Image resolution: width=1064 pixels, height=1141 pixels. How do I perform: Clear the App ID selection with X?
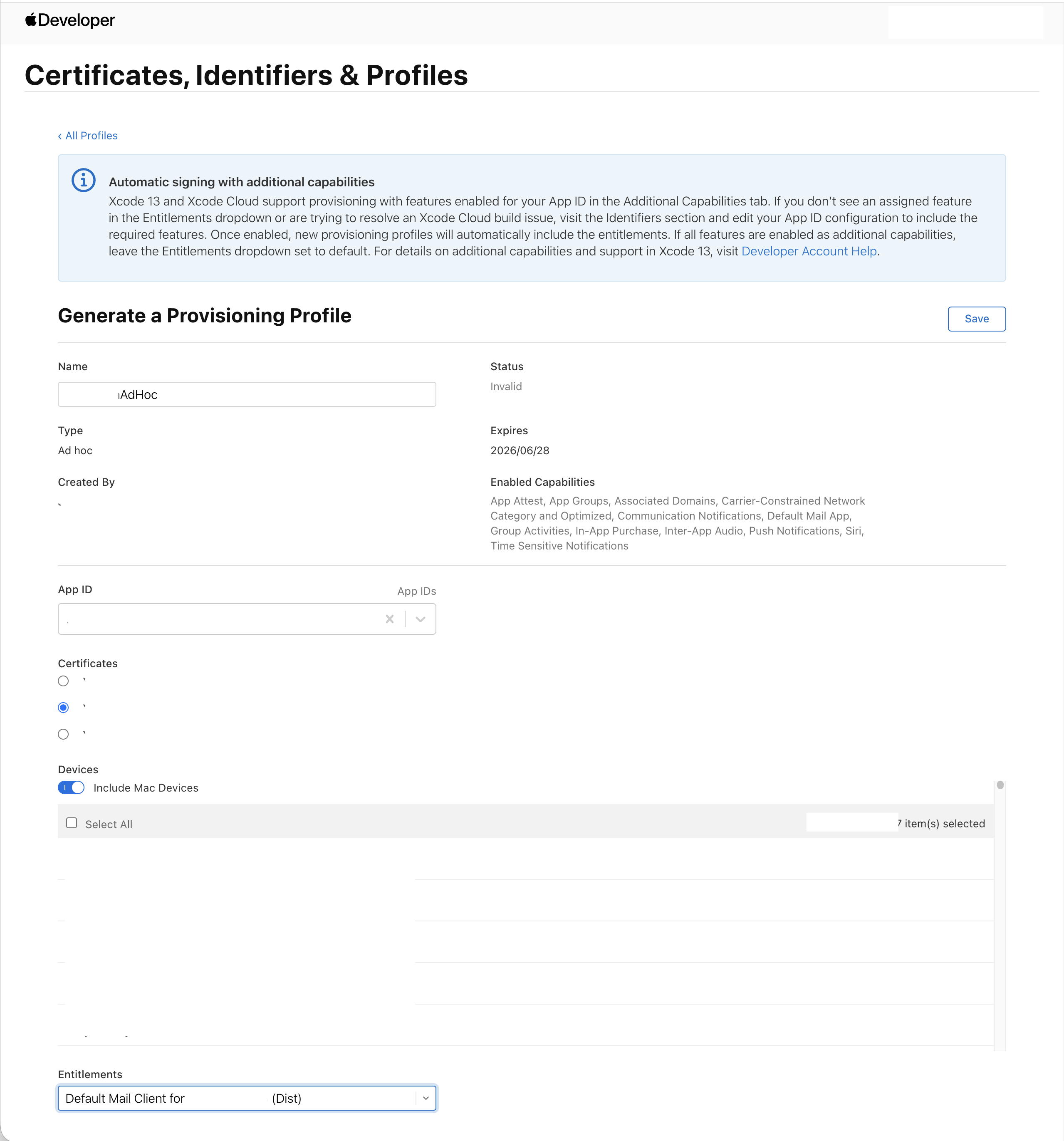pos(390,619)
